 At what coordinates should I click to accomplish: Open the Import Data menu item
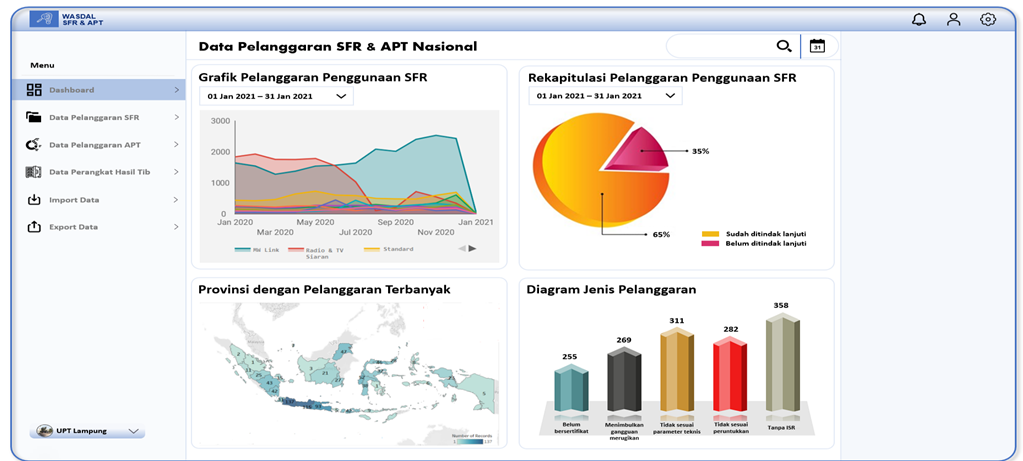click(x=99, y=200)
